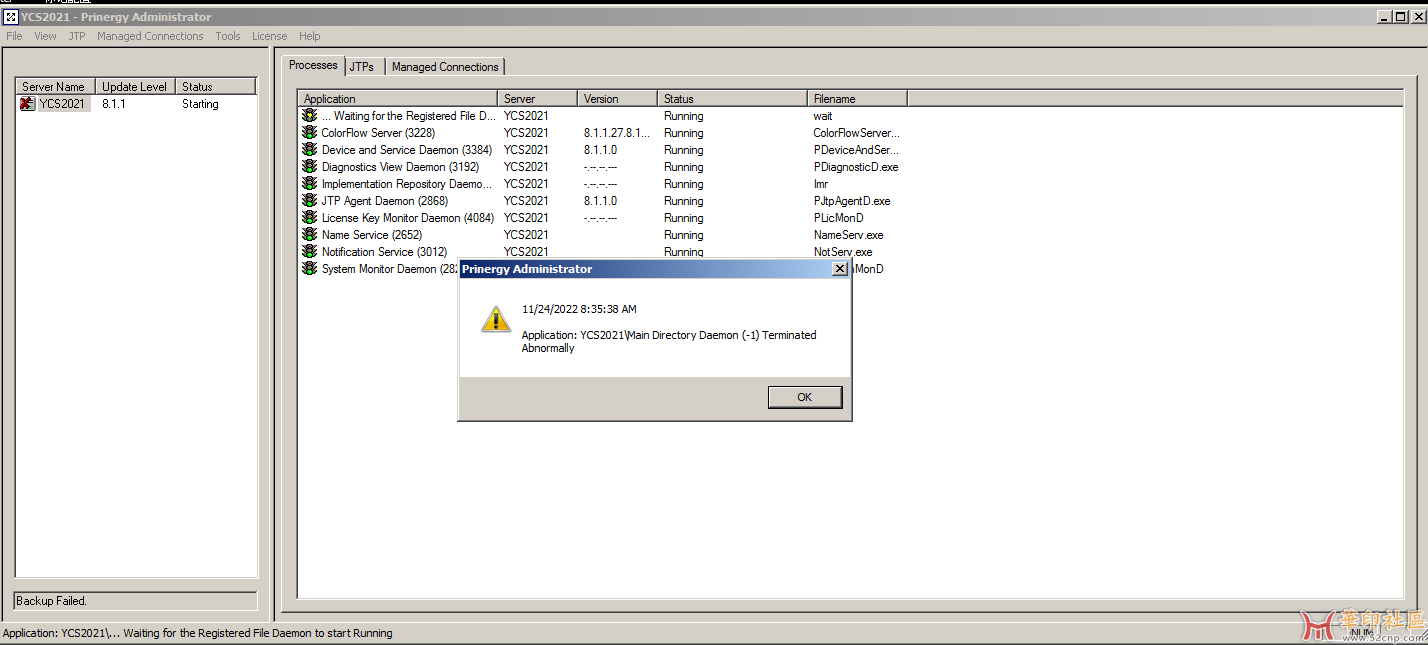Click the Backup Failed. status message
Screen dimensions: 1428x645
pyautogui.click(x=52, y=601)
